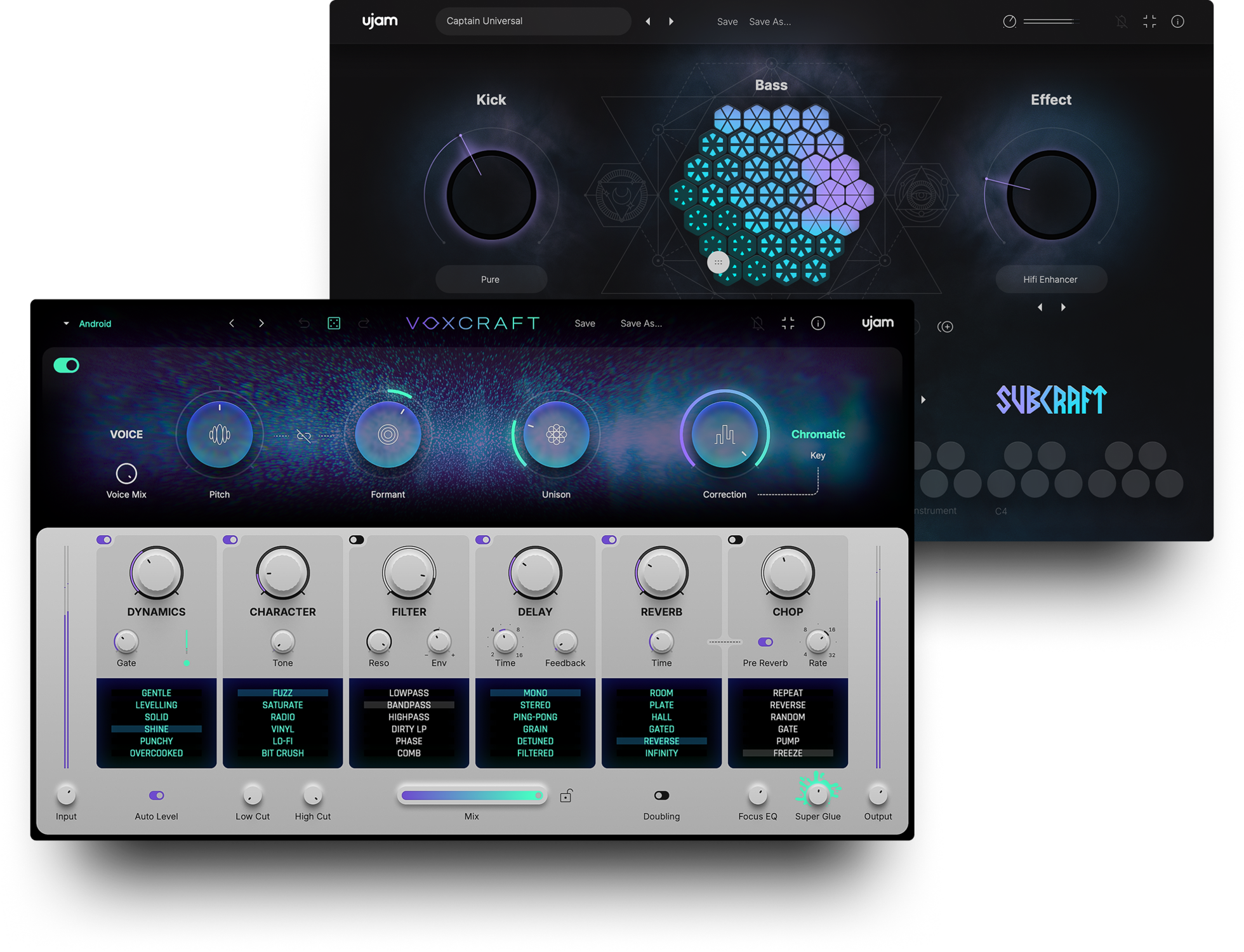
Task: Click the ujam logo in Voxcraft
Action: click(878, 323)
